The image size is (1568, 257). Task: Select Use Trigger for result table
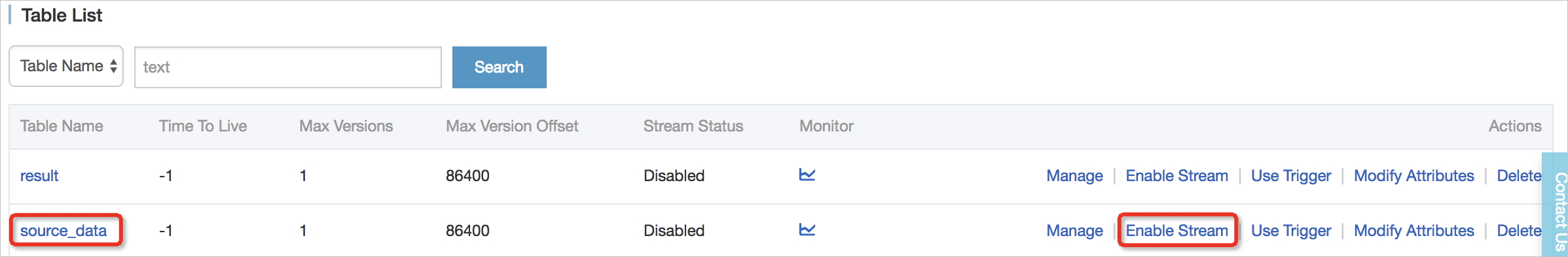coord(1291,176)
